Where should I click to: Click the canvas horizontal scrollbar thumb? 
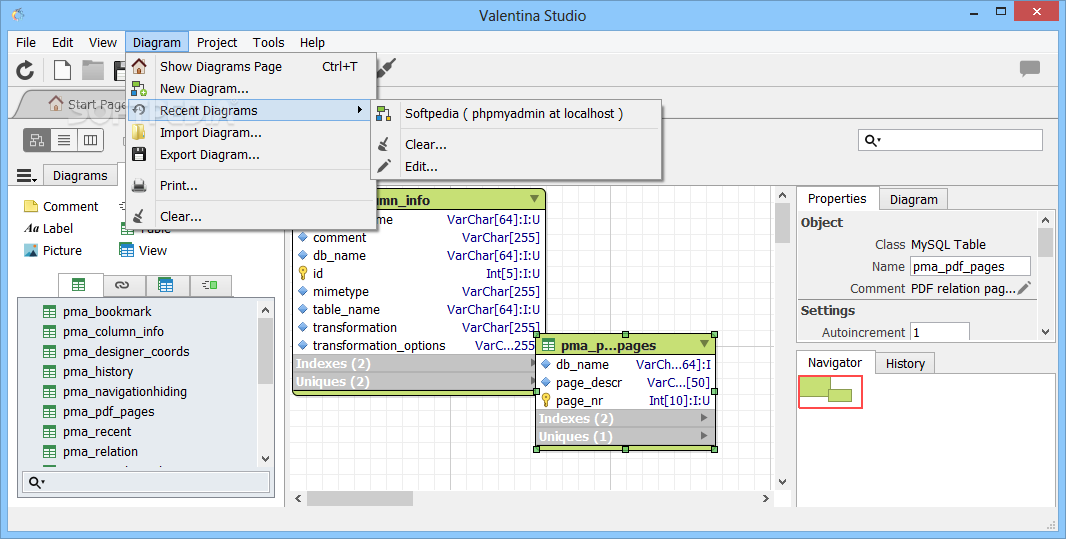[360, 498]
